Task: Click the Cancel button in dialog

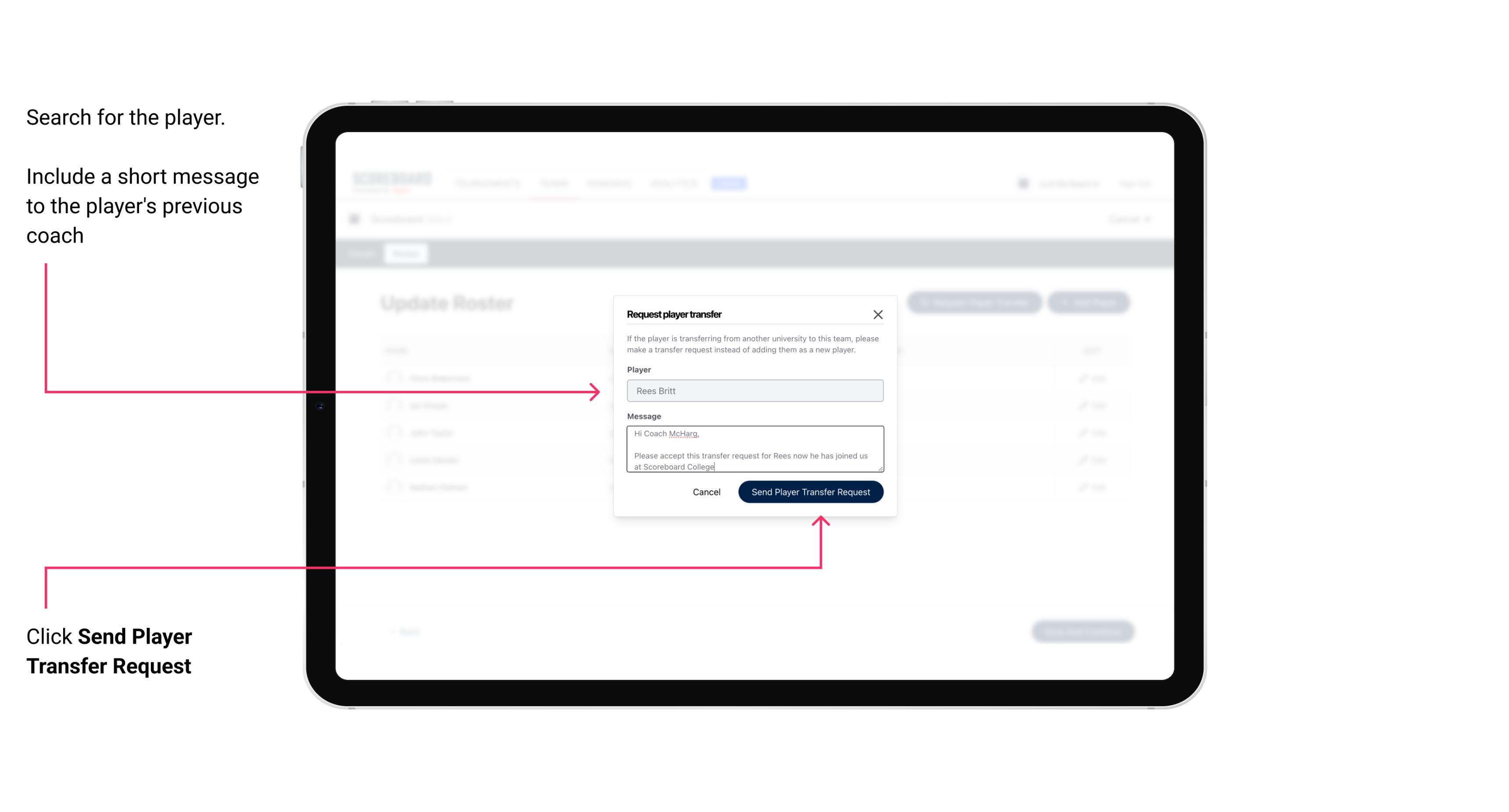Action: coord(706,491)
